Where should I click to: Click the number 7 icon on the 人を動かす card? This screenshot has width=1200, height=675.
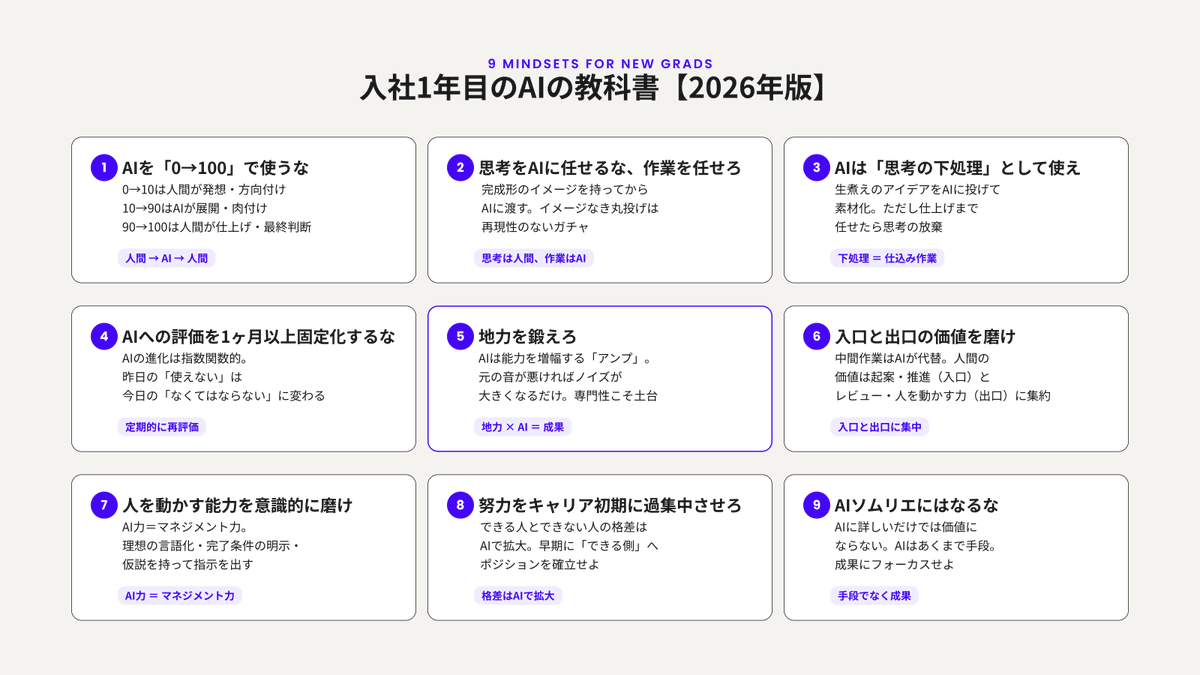pyautogui.click(x=102, y=506)
